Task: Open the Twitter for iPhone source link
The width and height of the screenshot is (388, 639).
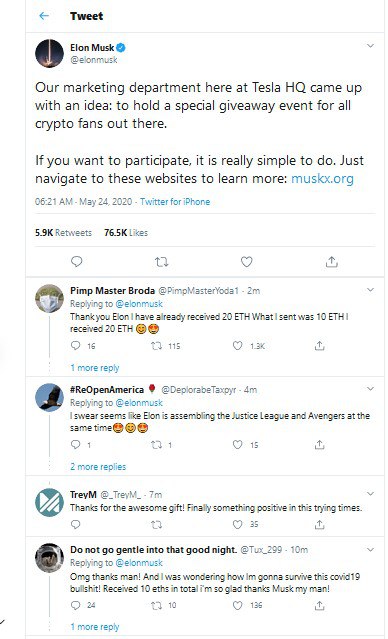Action: pos(175,202)
